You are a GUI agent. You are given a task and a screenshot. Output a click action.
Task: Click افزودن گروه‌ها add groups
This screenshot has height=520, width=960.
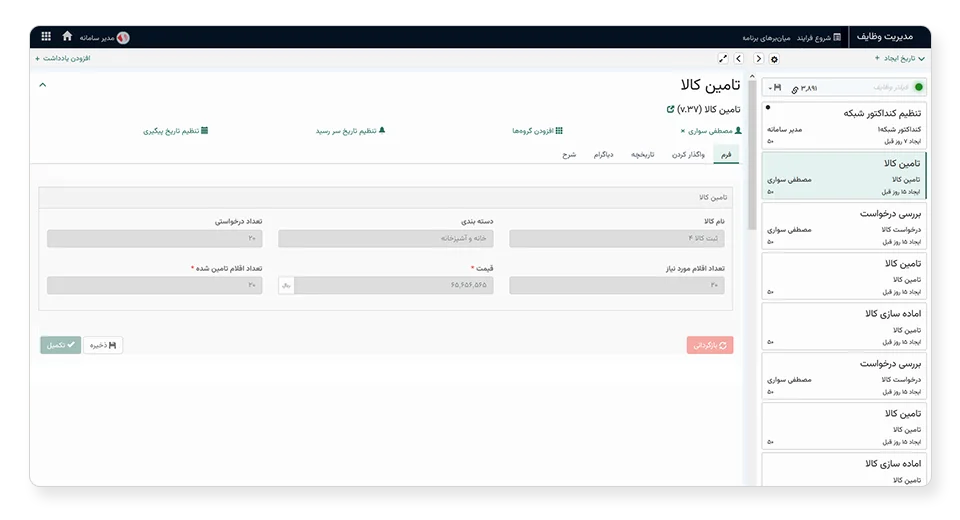[537, 130]
